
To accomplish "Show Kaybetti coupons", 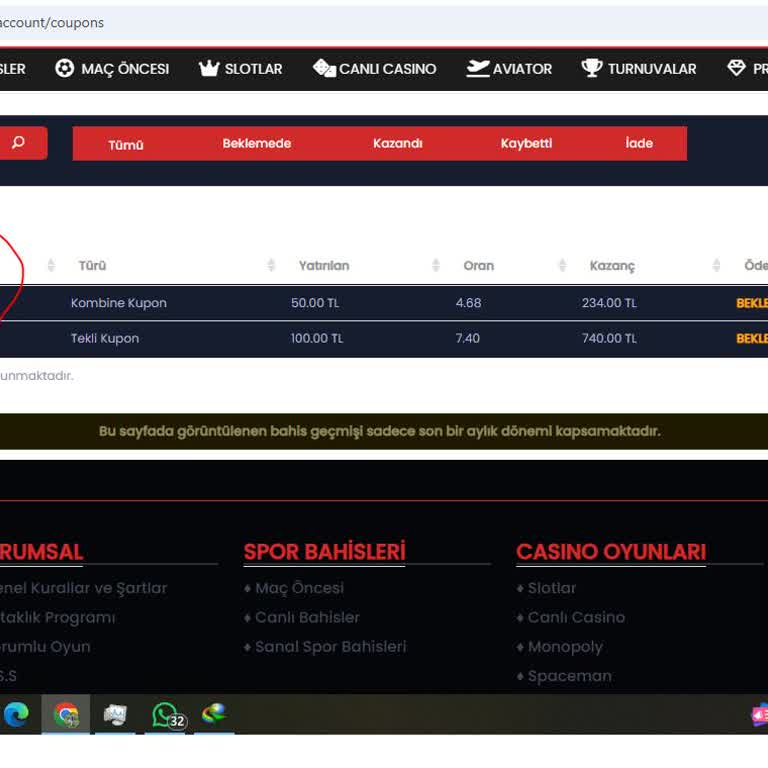I will [x=526, y=144].
